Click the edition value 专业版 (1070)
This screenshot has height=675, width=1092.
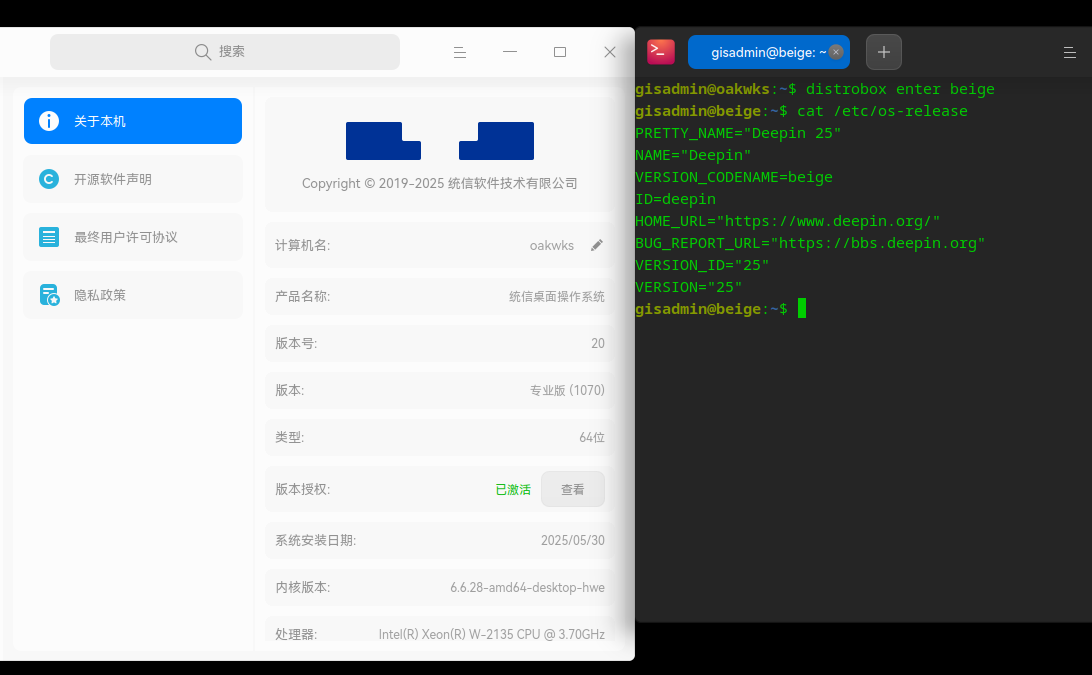pos(567,390)
